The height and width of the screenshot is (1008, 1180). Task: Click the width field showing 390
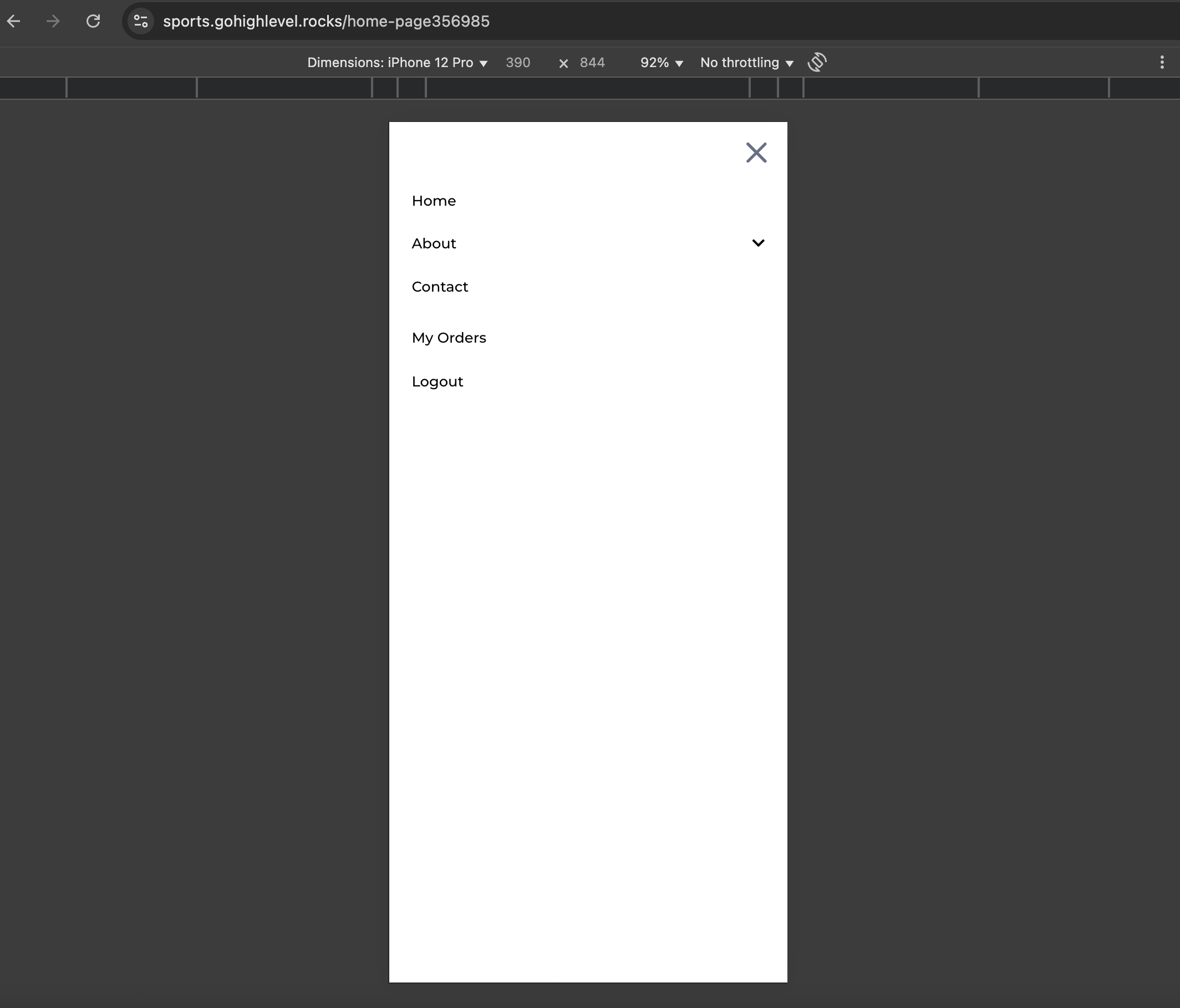tap(518, 63)
